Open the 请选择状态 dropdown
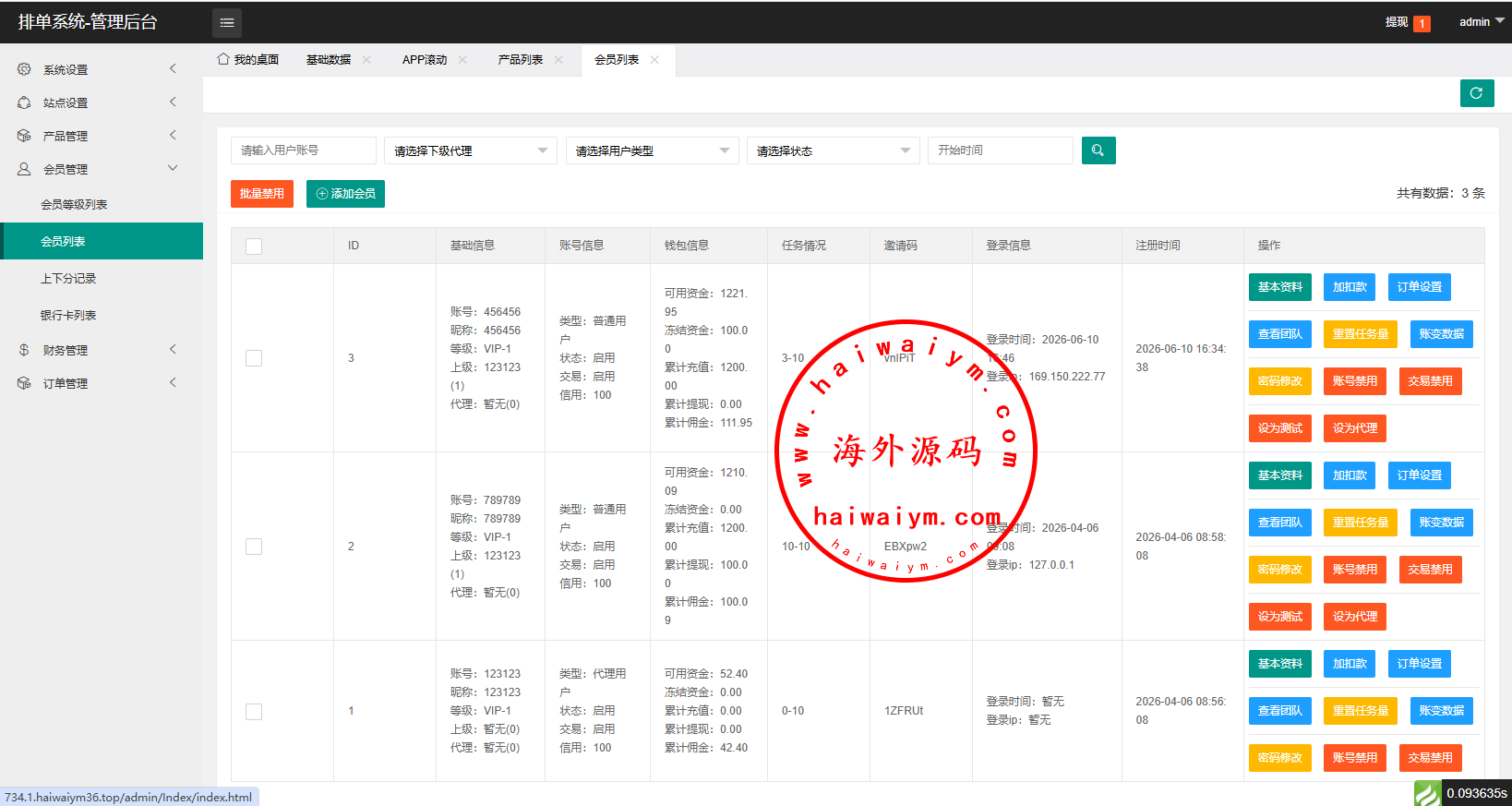 (833, 150)
